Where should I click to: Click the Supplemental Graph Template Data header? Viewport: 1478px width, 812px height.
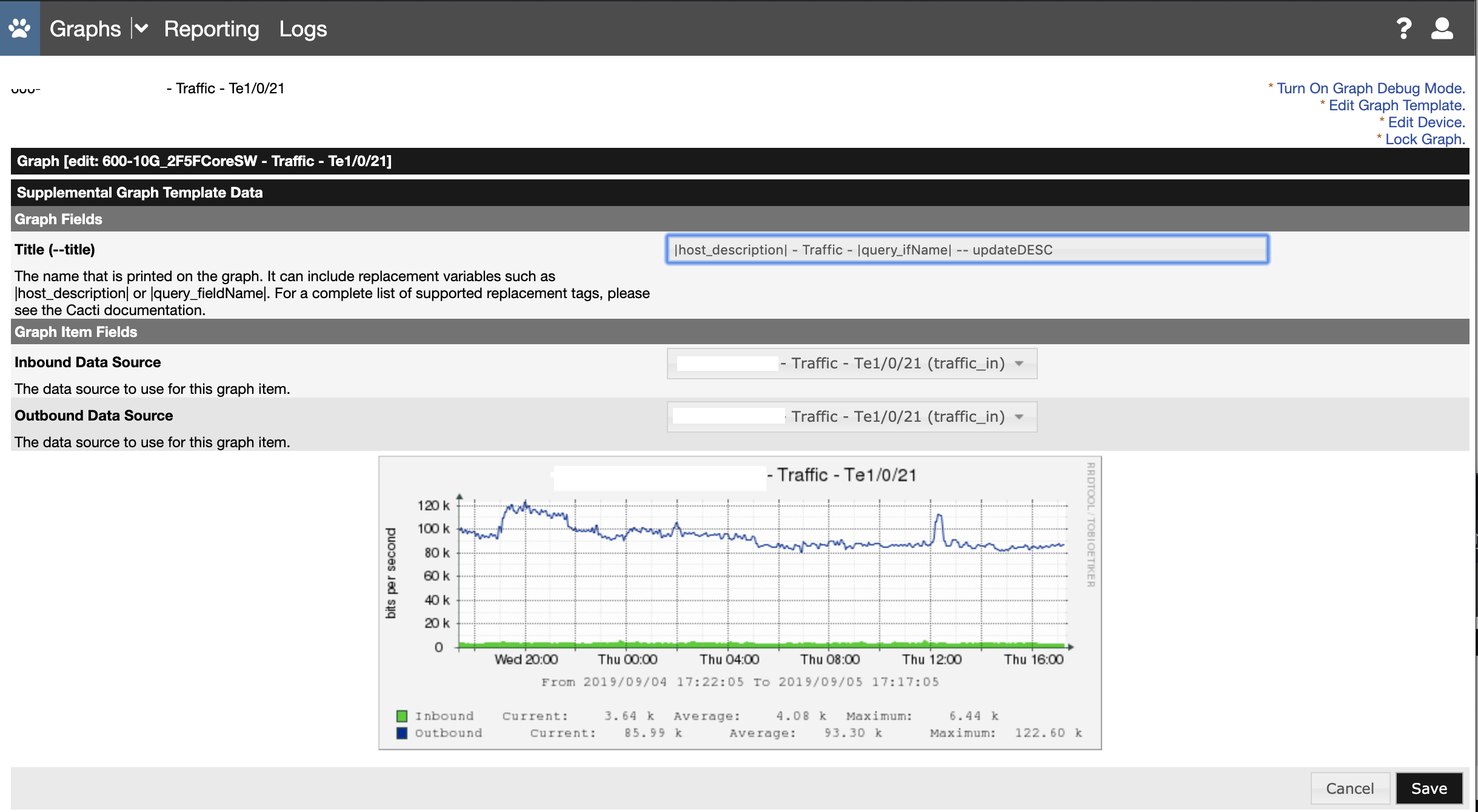[740, 193]
